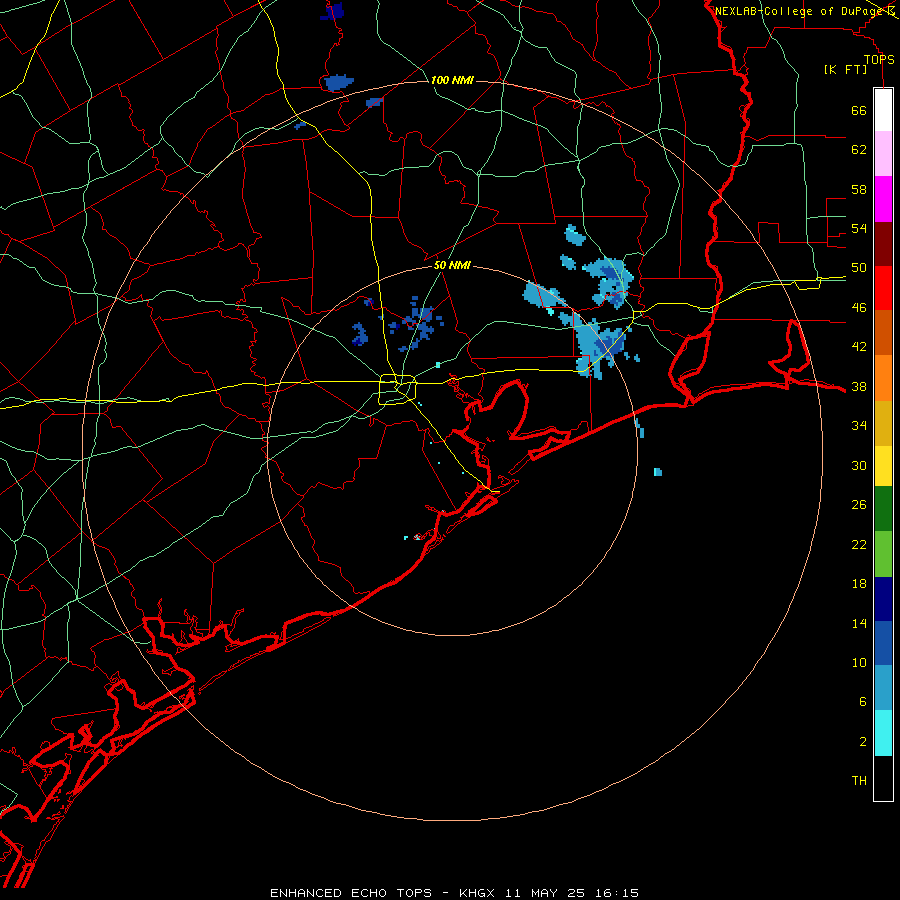Click the "KHGX" station identifier

[x=476, y=893]
